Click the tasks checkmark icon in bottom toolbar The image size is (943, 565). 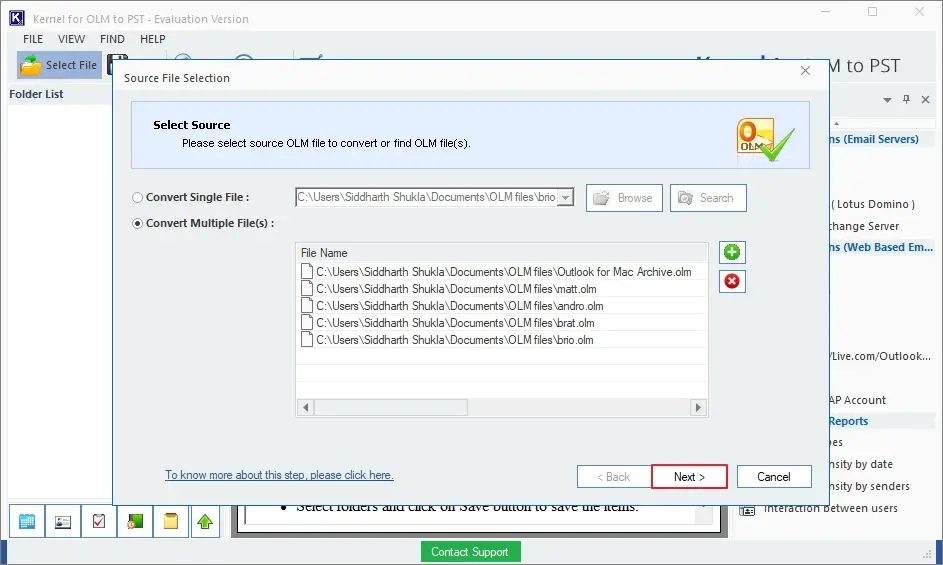pos(99,521)
